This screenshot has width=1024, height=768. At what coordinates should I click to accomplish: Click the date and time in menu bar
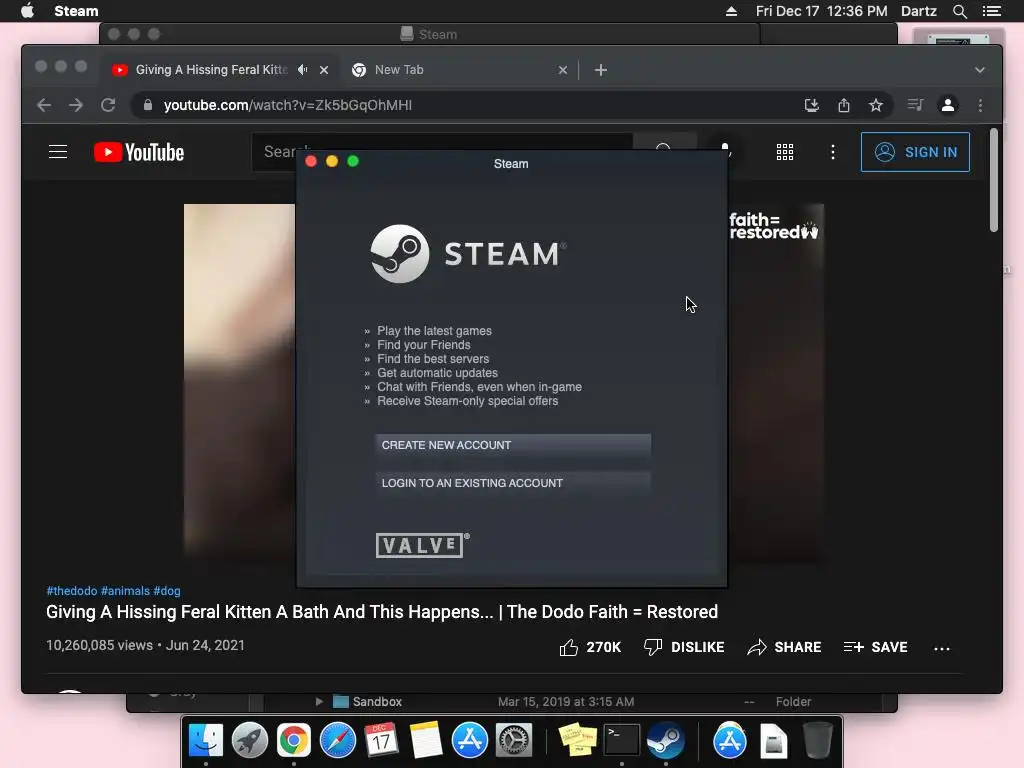[x=822, y=11]
